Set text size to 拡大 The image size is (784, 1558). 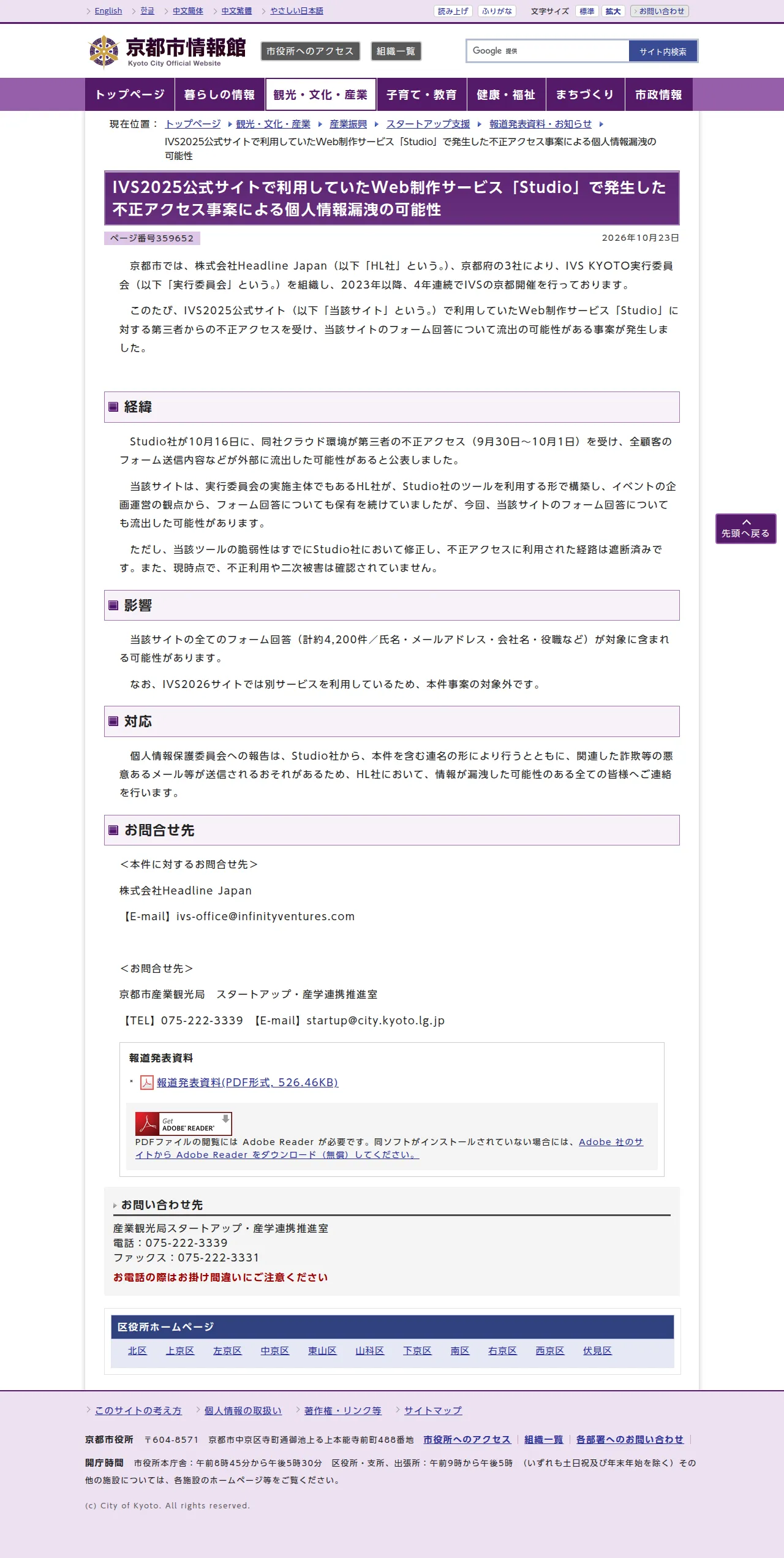pos(613,11)
